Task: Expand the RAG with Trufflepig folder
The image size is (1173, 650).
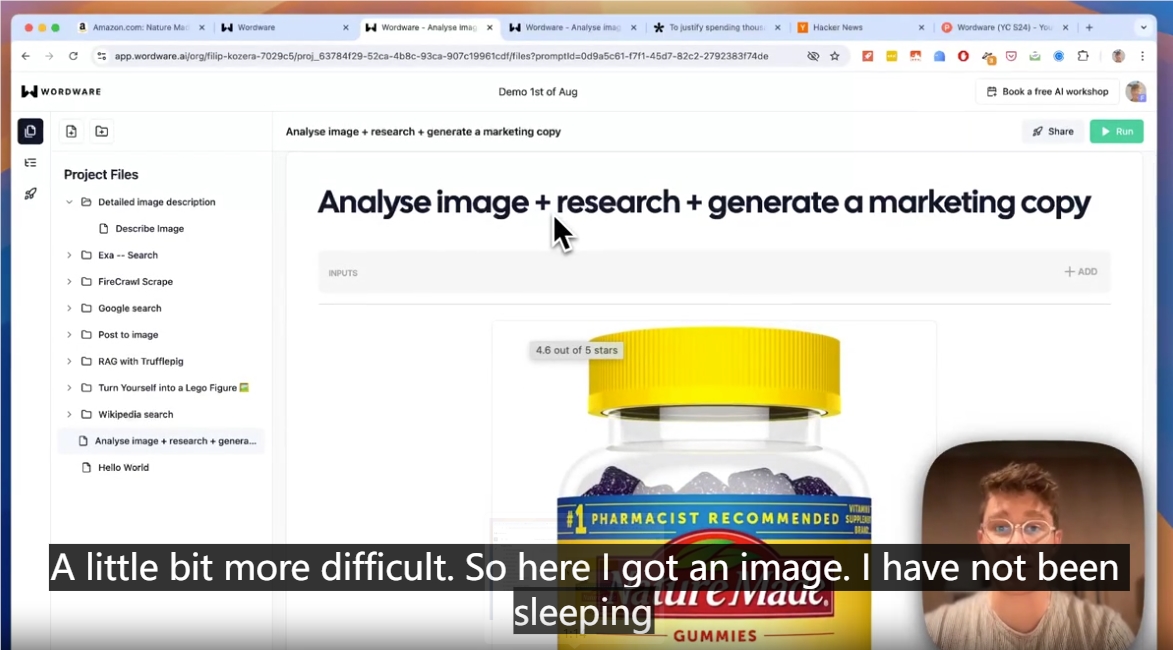Action: click(69, 361)
